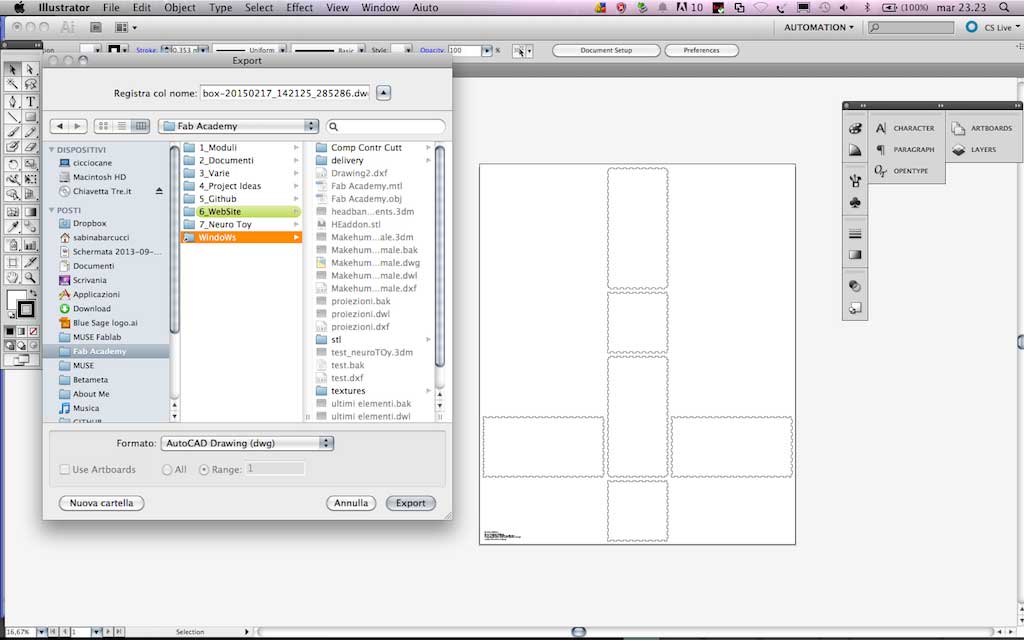This screenshot has height=640, width=1024.
Task: Switch file browser to list view
Action: point(121,126)
